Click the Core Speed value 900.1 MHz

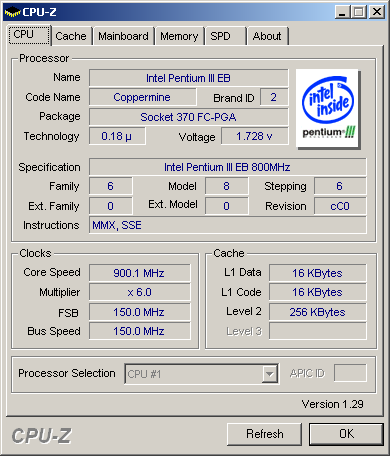coord(140,273)
